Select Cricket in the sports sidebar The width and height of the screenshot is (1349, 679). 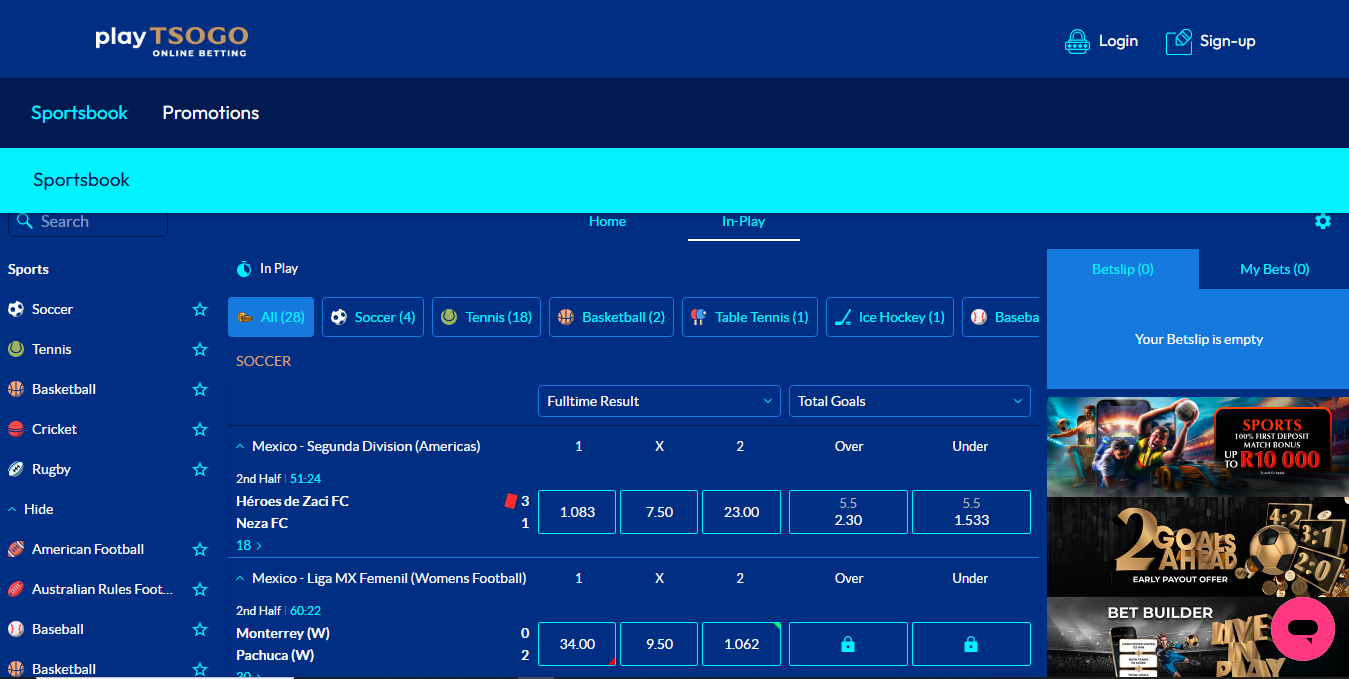54,429
